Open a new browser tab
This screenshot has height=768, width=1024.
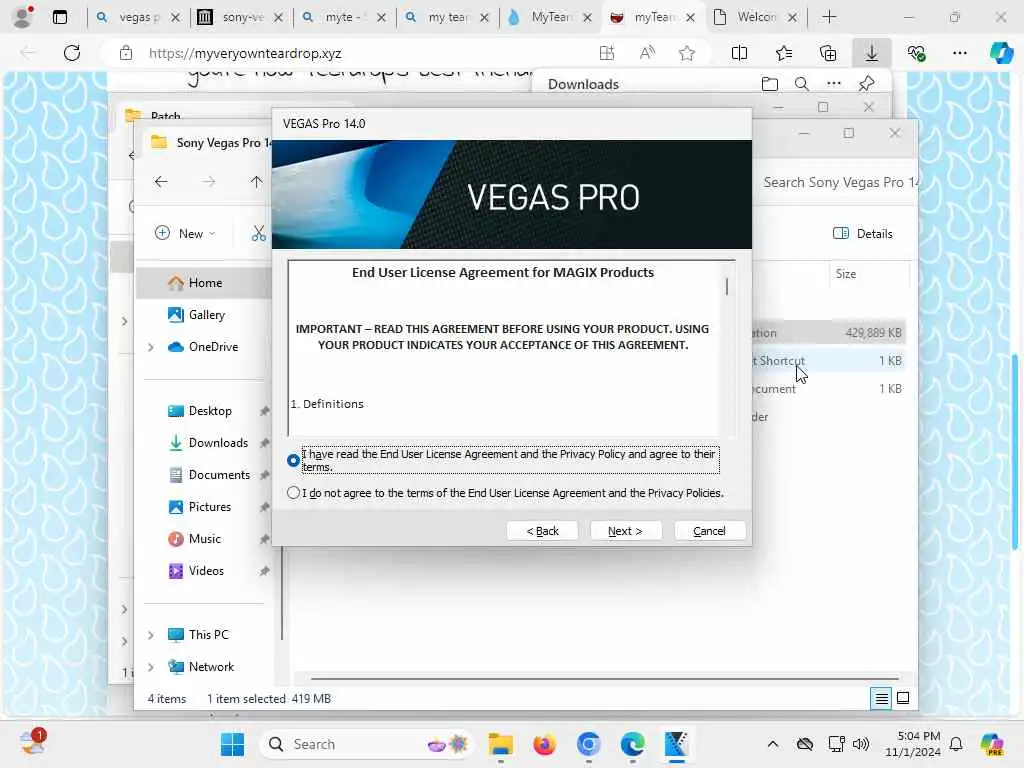point(829,17)
